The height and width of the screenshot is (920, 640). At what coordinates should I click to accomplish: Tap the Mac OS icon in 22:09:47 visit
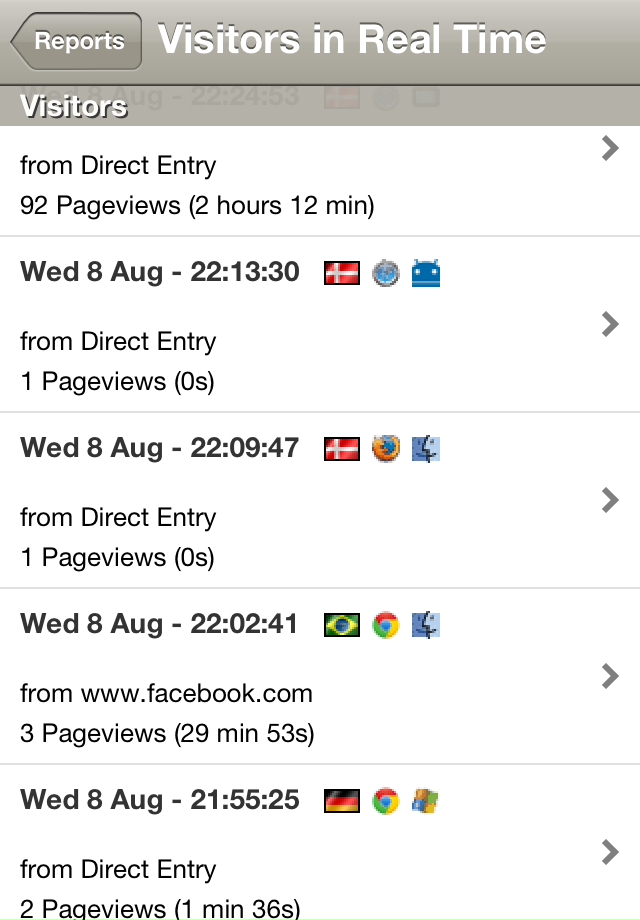tap(426, 449)
